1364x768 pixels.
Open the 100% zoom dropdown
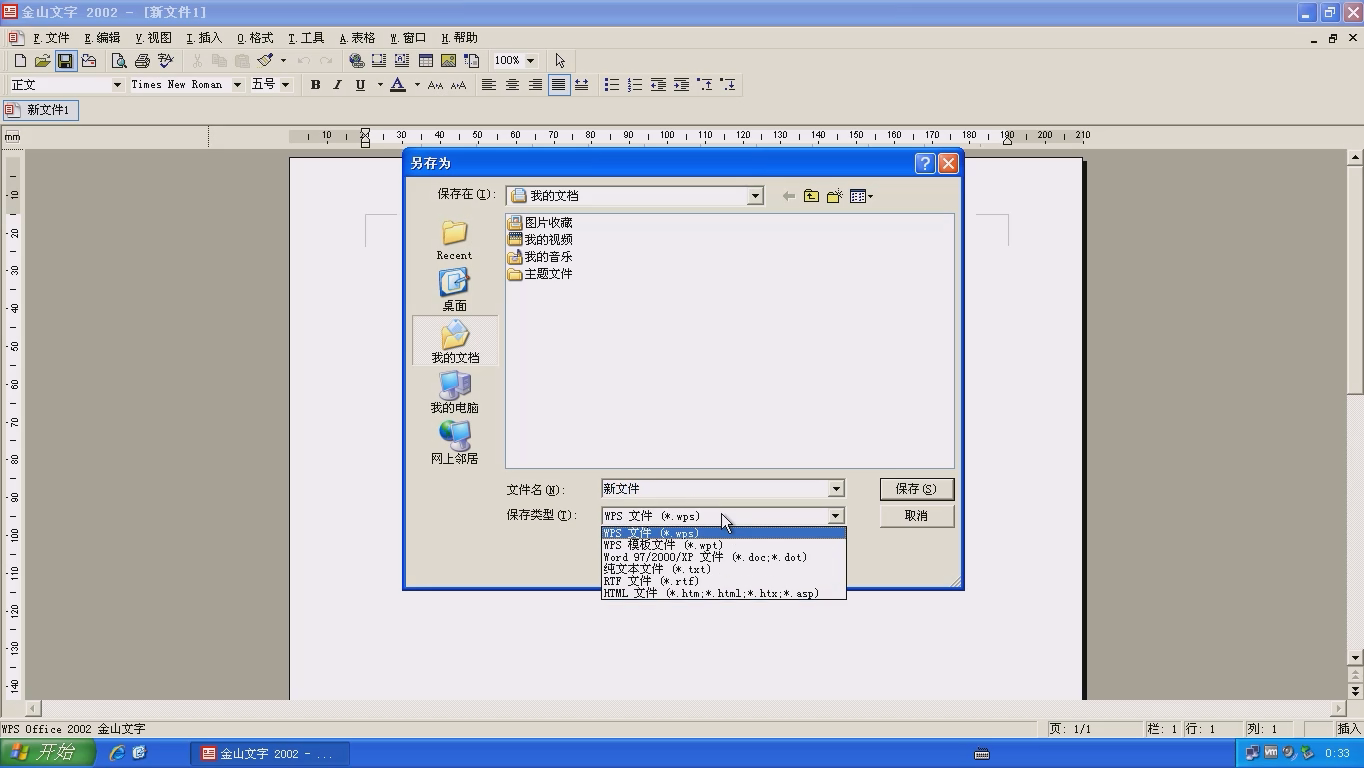530,61
